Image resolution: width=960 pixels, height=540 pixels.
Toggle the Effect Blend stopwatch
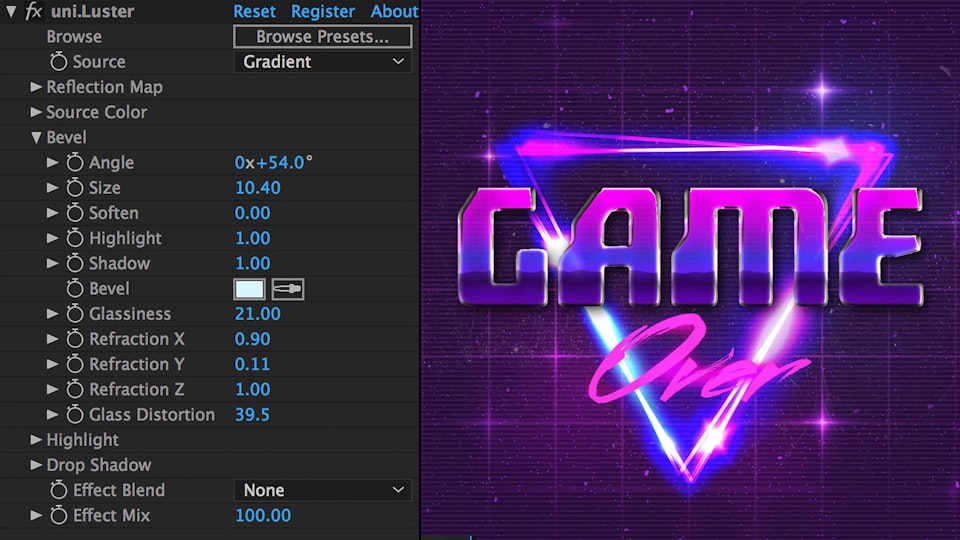(58, 491)
